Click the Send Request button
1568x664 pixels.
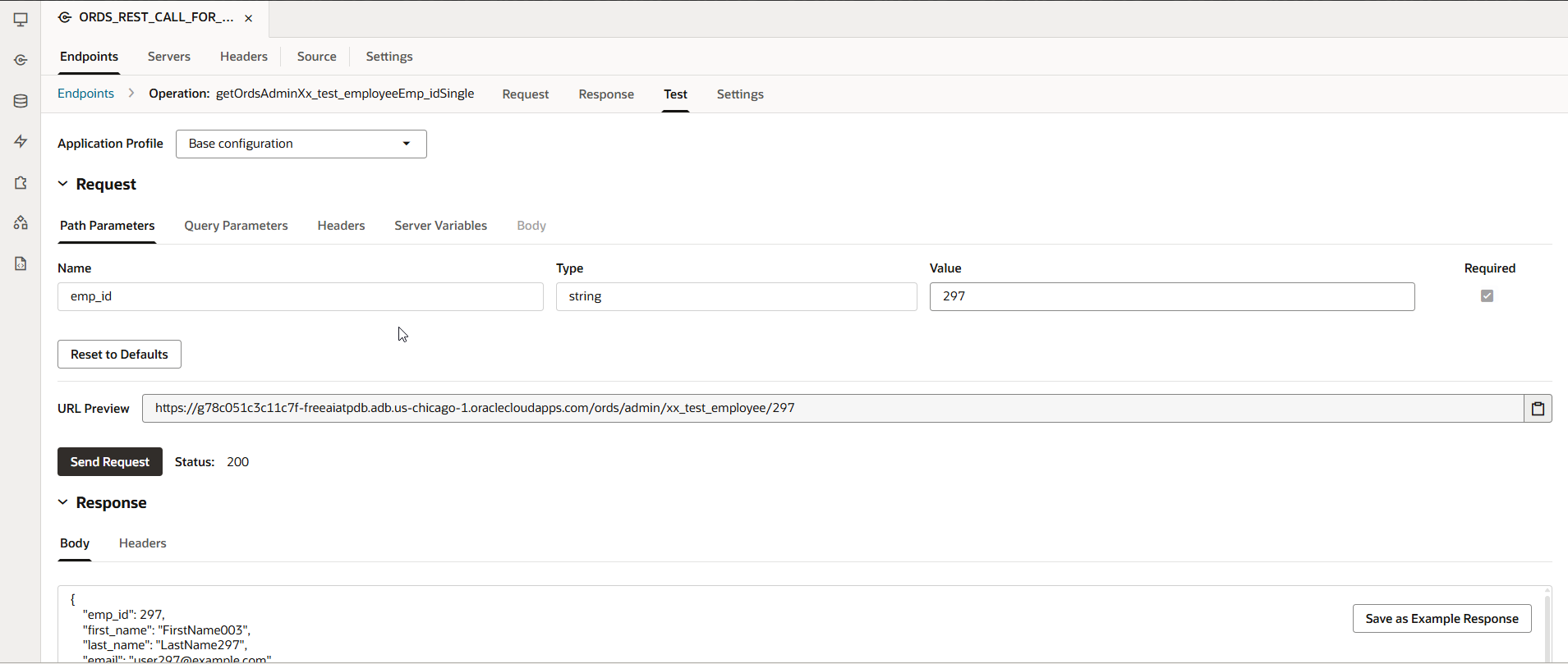tap(109, 462)
